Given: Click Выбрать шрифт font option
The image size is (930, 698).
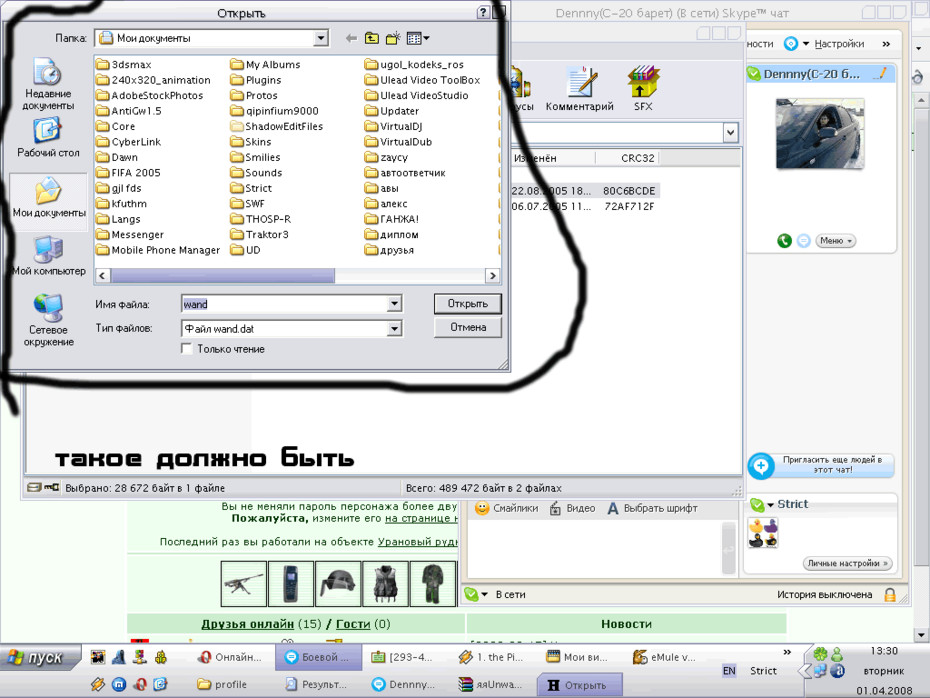Looking at the screenshot, I should [x=652, y=508].
